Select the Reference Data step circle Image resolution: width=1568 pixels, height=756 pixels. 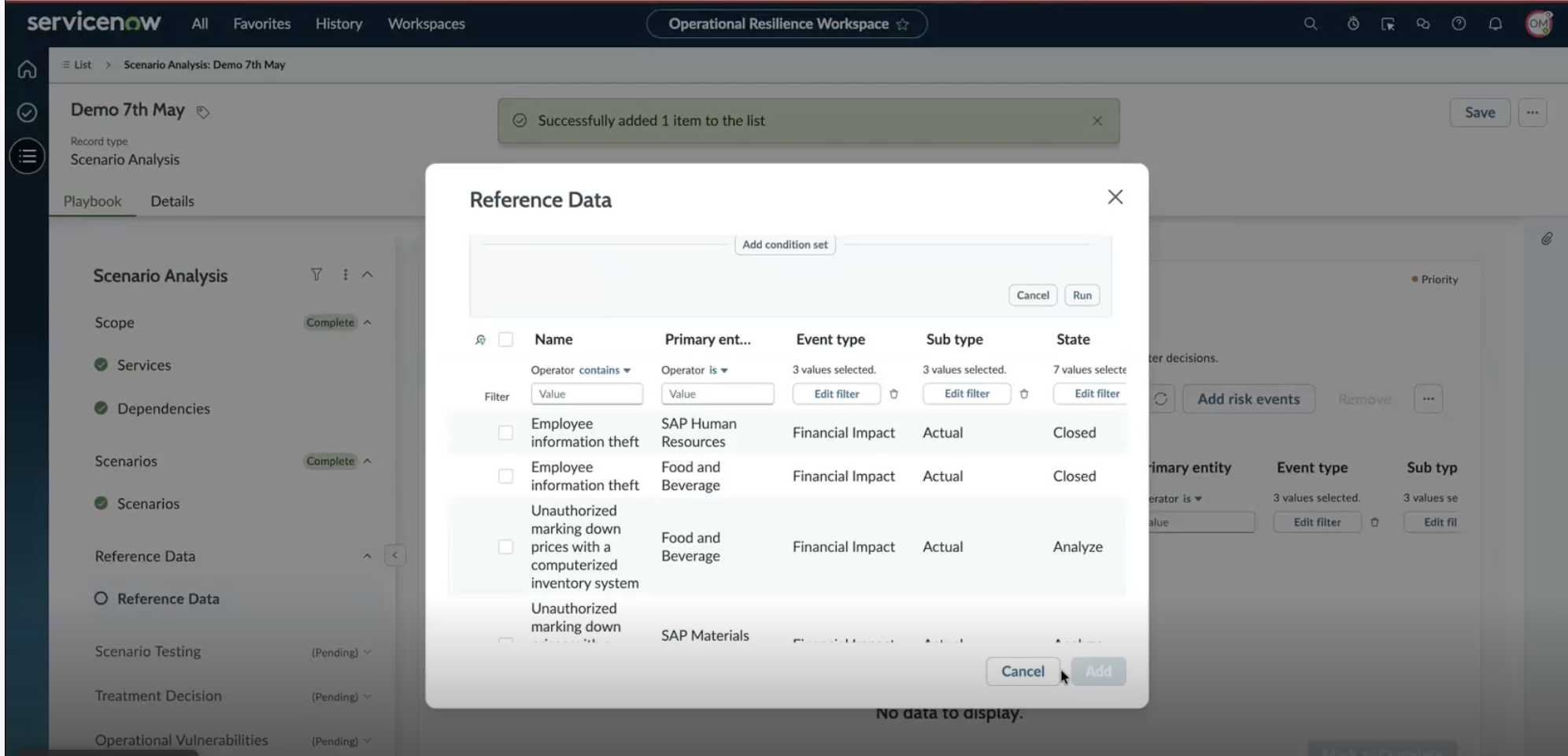point(101,598)
